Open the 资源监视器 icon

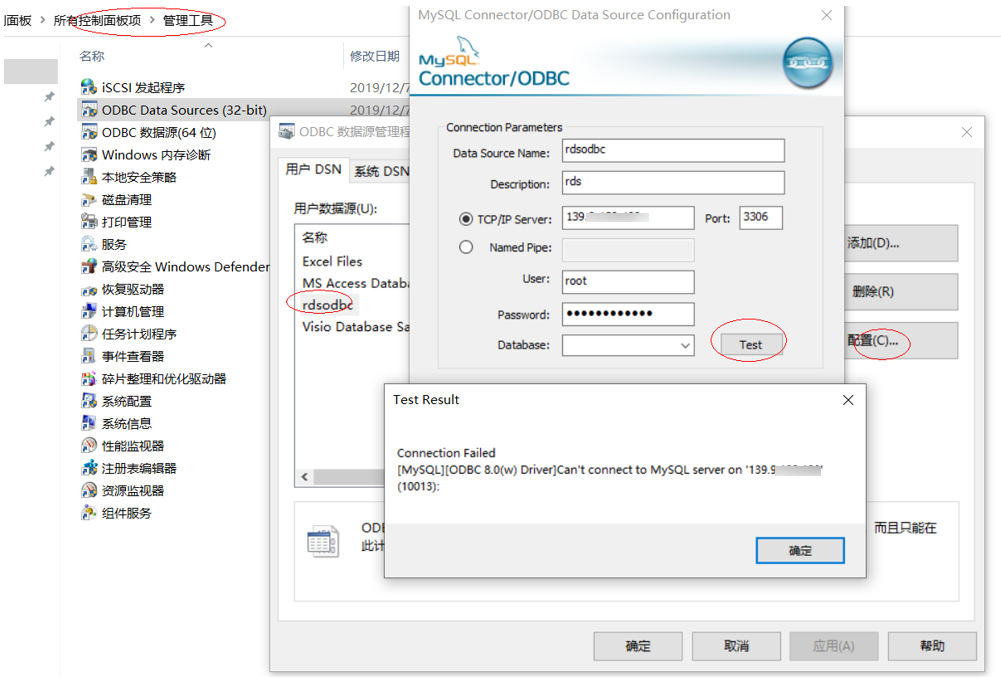click(89, 490)
